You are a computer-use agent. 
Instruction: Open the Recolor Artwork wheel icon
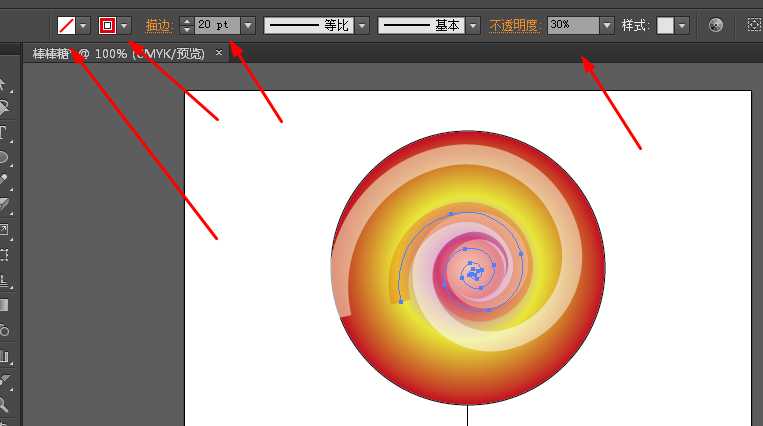click(715, 25)
